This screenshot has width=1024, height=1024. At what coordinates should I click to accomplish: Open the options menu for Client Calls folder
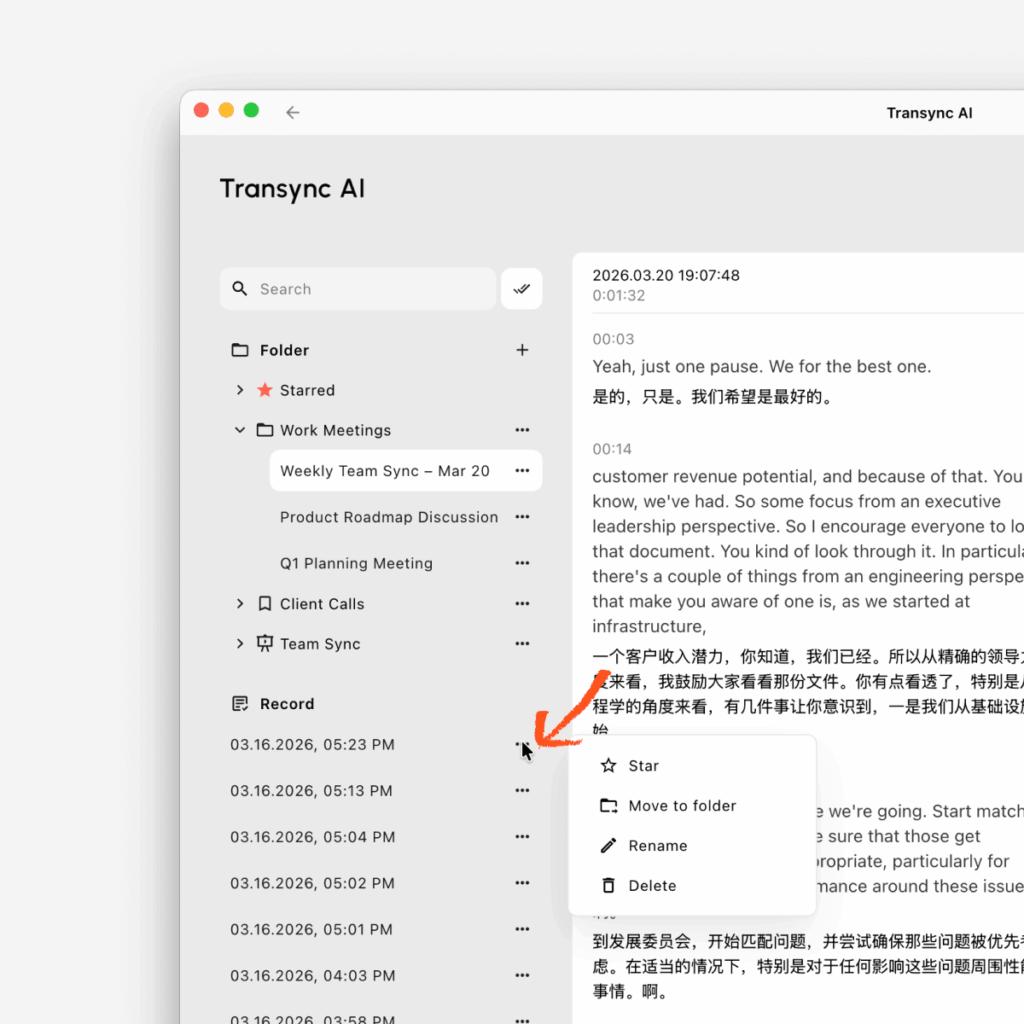click(x=522, y=603)
